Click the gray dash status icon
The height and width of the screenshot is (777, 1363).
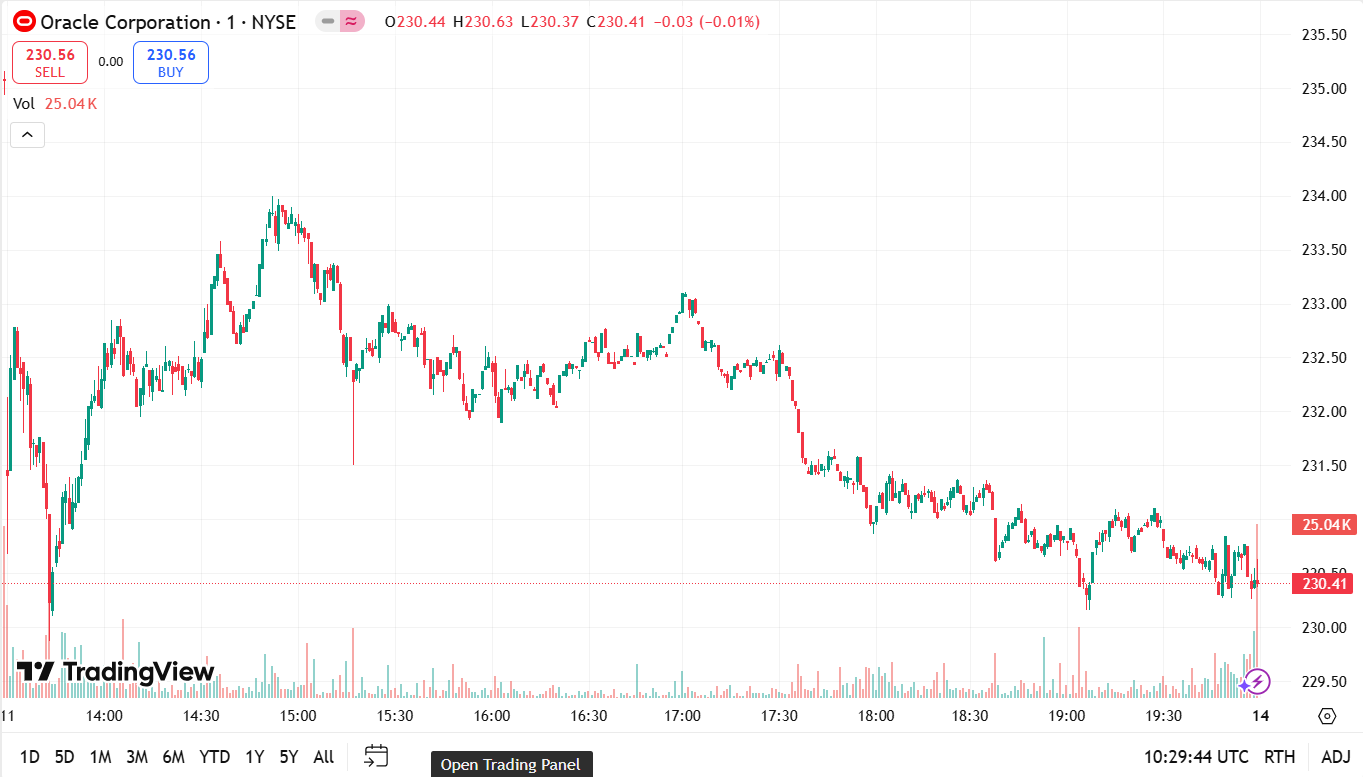pos(328,21)
